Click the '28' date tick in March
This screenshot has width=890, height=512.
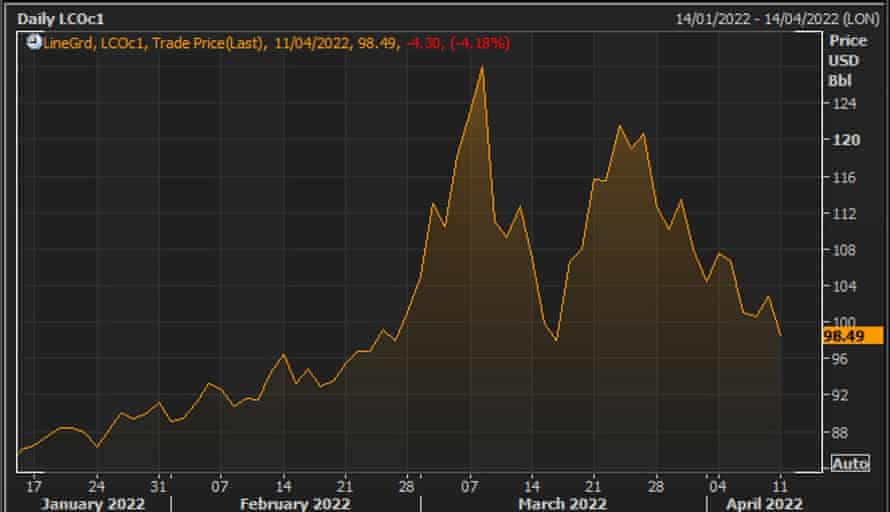click(x=656, y=486)
